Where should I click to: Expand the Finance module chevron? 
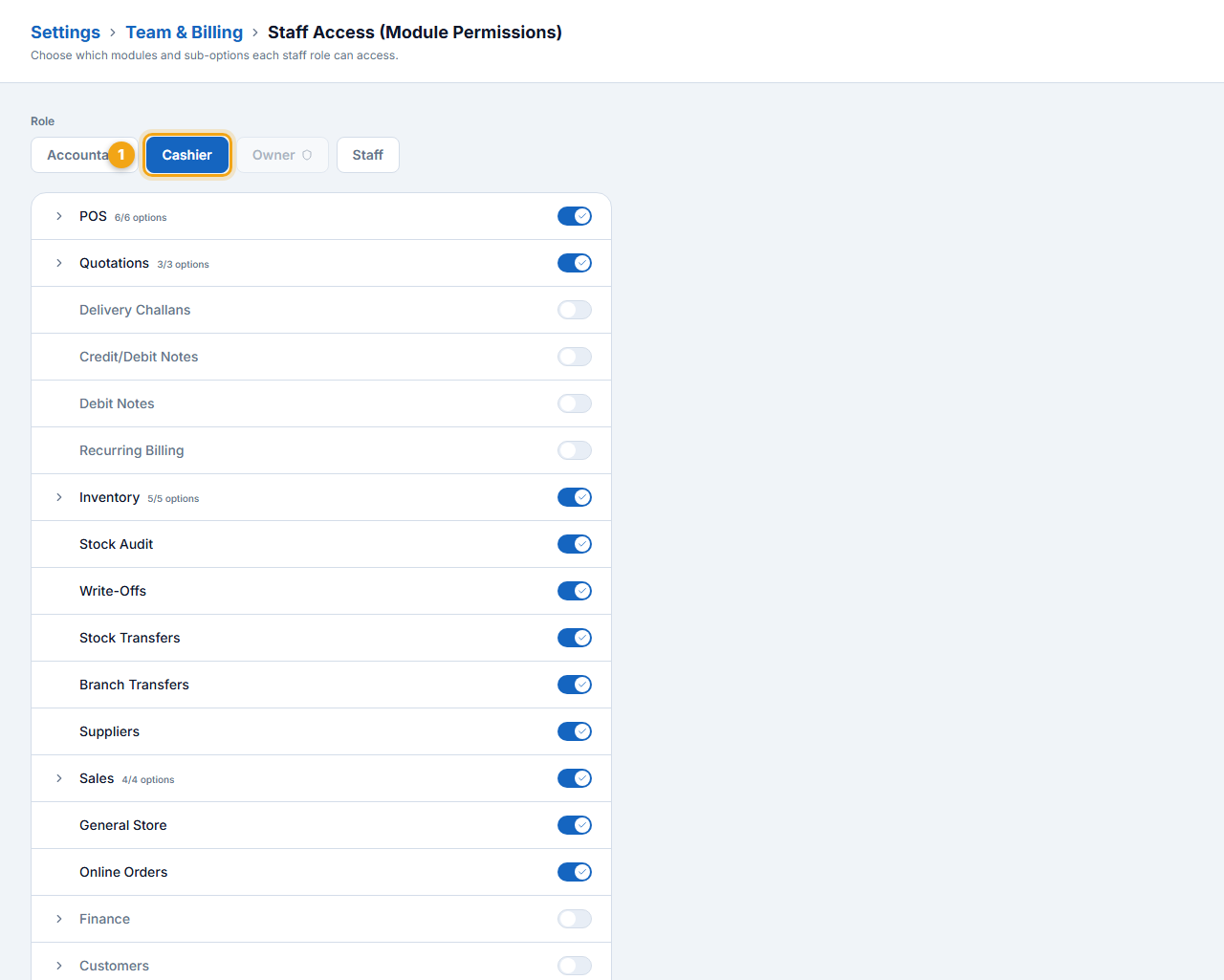[59, 919]
